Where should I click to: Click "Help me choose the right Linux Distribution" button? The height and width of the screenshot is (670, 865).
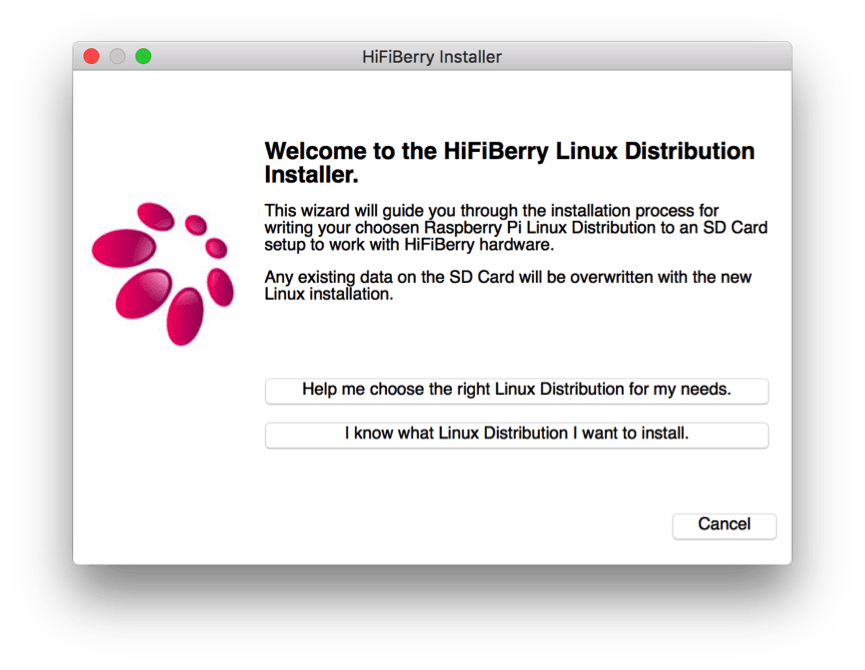(x=516, y=390)
